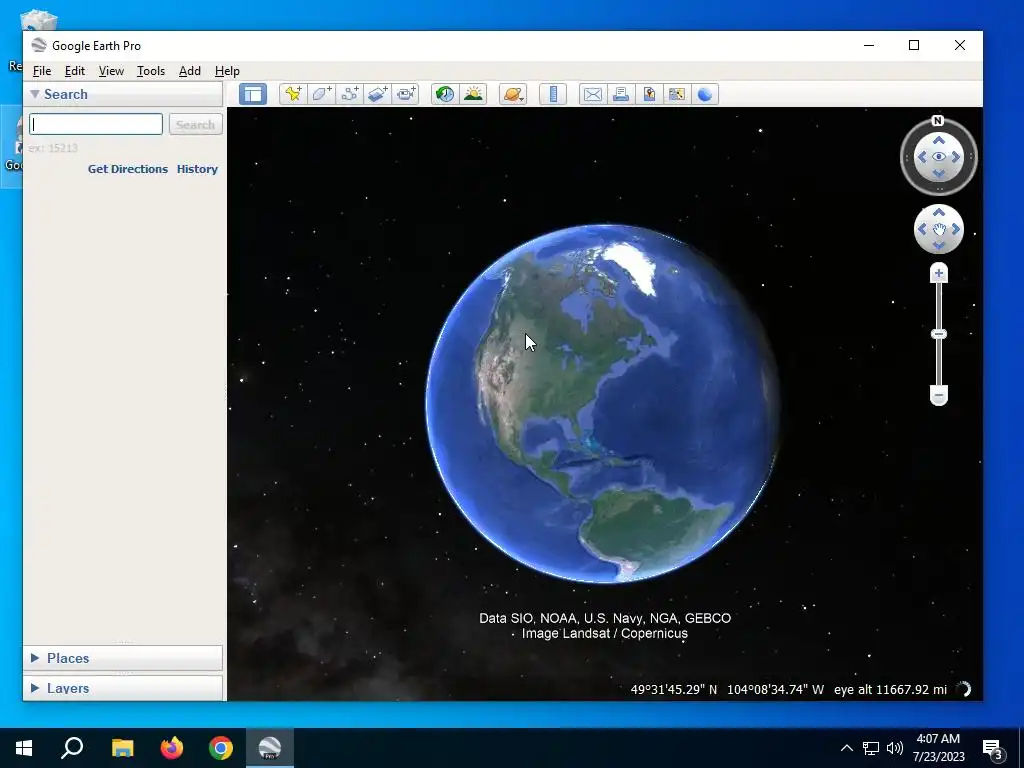View in Google Maps icon

[x=677, y=94]
